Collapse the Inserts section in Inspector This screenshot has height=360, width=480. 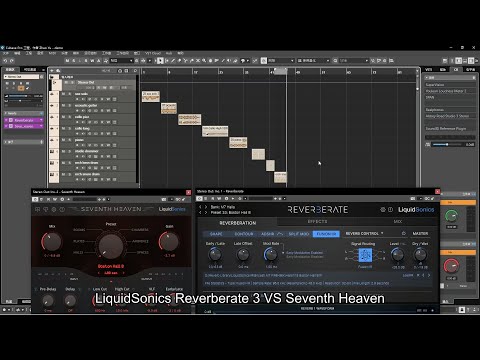point(23,113)
